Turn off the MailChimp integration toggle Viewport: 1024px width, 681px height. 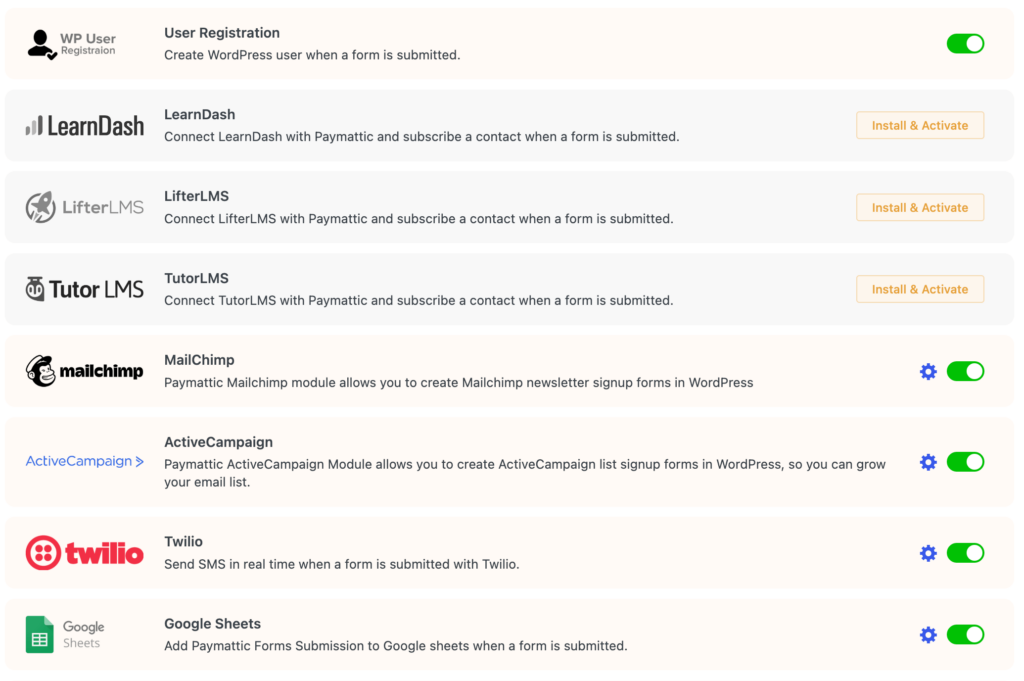[x=965, y=372]
